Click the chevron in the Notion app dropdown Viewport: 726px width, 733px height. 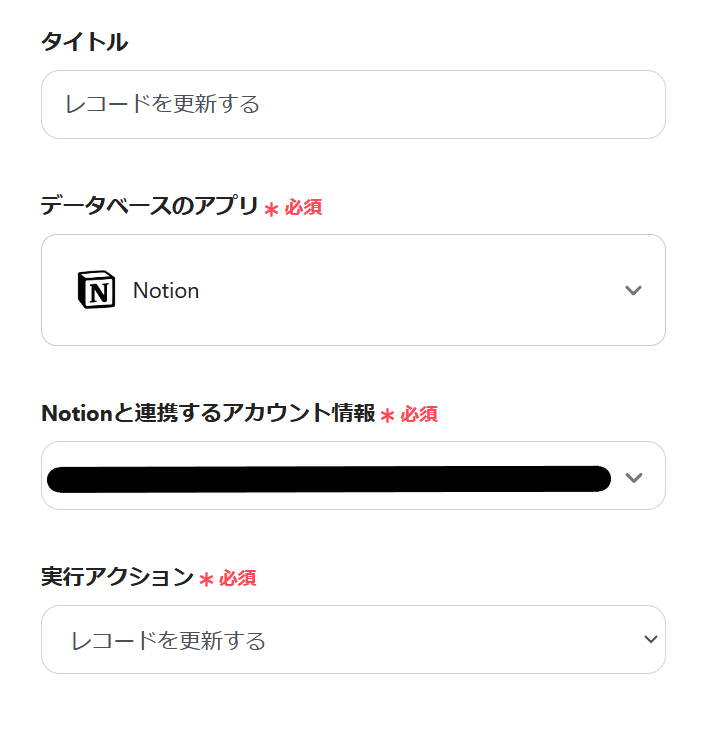pyautogui.click(x=632, y=290)
